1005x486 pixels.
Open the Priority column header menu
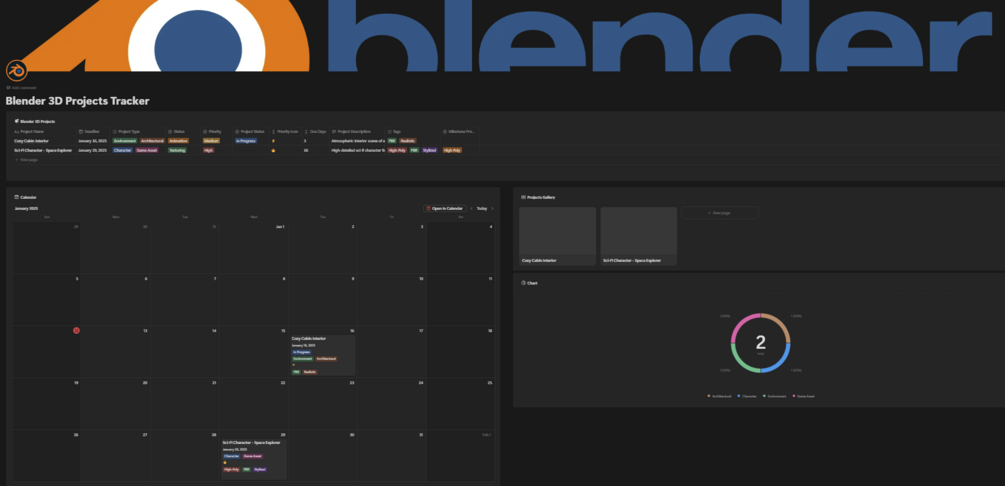217,131
